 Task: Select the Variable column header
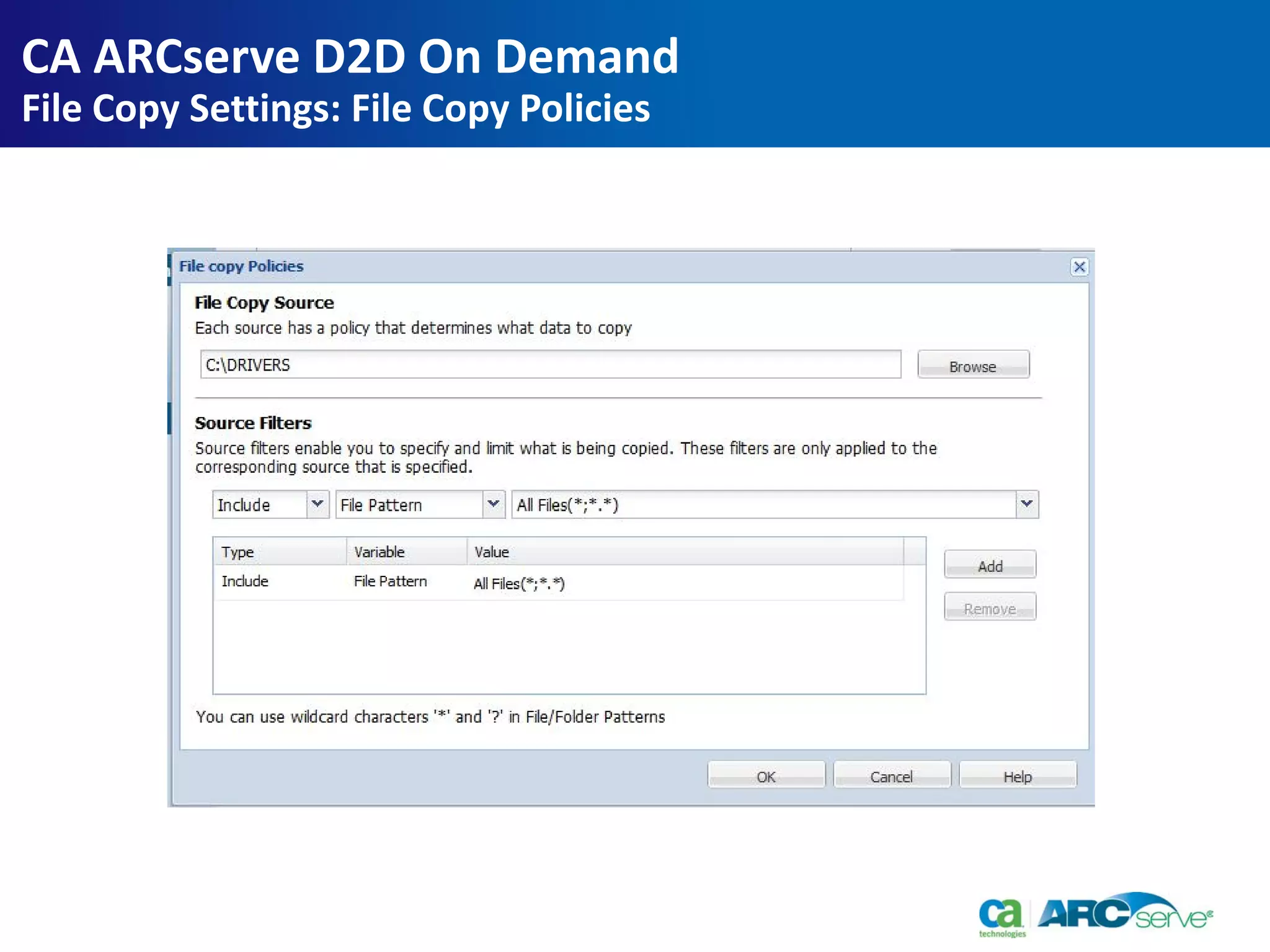pyautogui.click(x=407, y=552)
